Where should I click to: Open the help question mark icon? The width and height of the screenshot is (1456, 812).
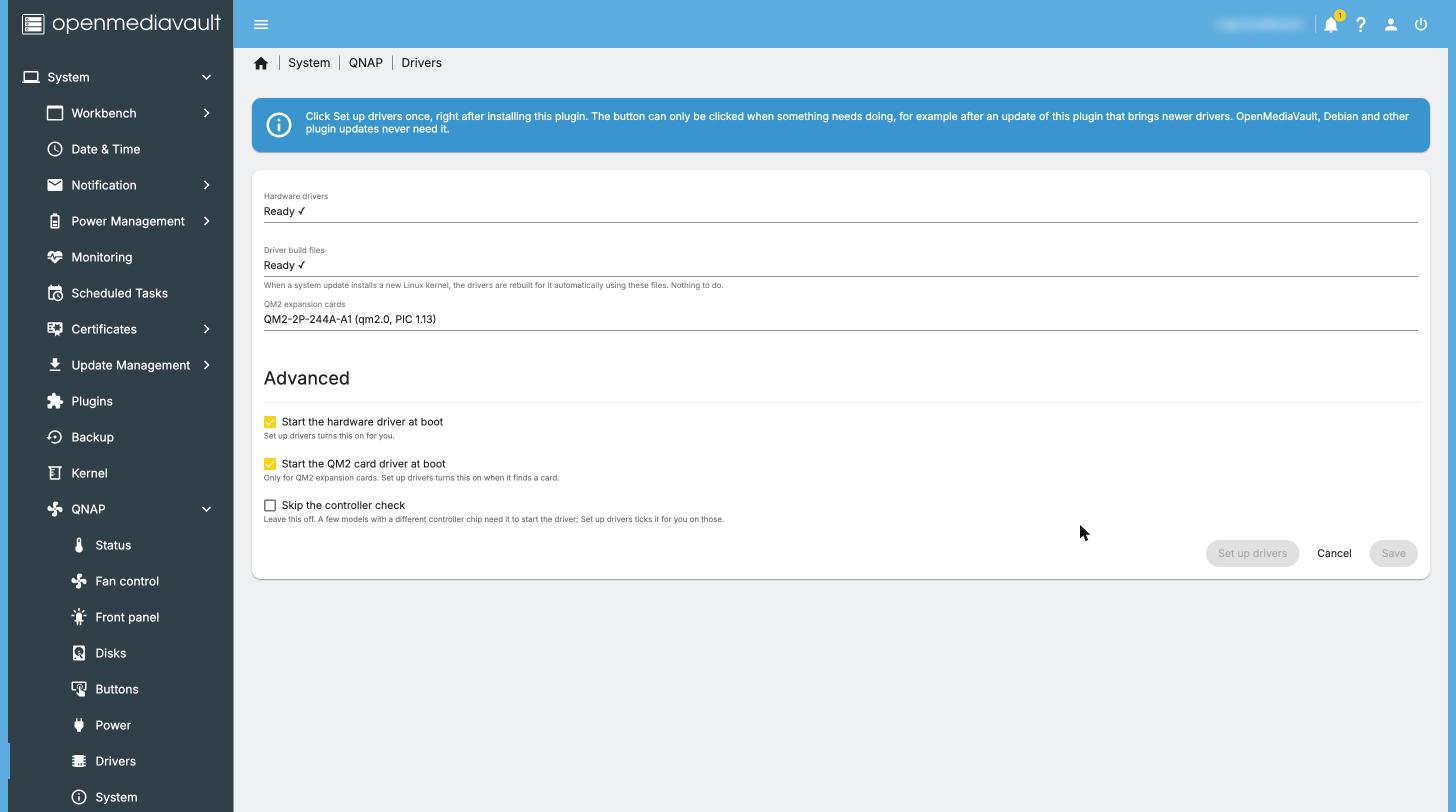pyautogui.click(x=1361, y=24)
